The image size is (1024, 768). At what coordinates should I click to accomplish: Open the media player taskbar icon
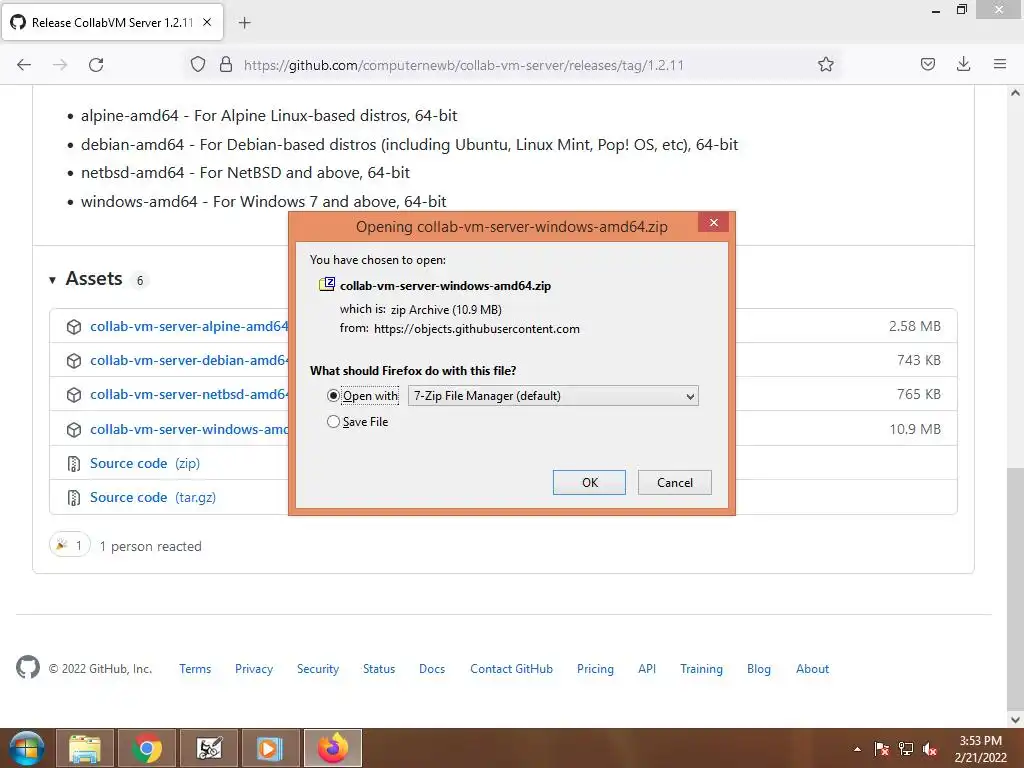(269, 748)
